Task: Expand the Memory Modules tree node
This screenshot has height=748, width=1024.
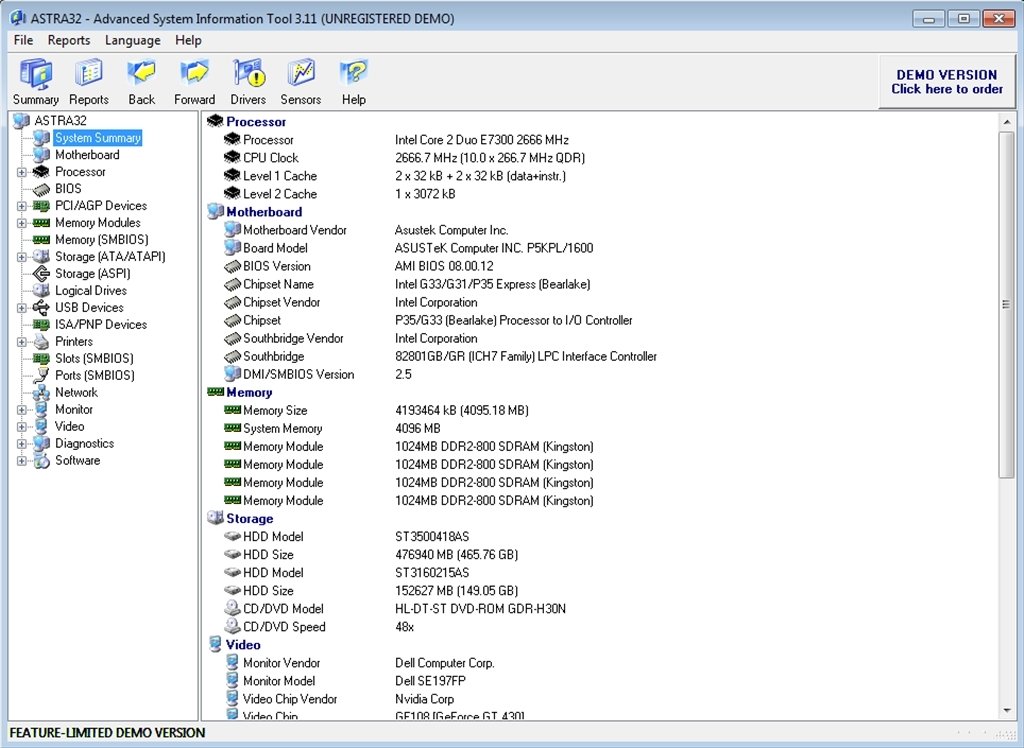Action: tap(22, 223)
